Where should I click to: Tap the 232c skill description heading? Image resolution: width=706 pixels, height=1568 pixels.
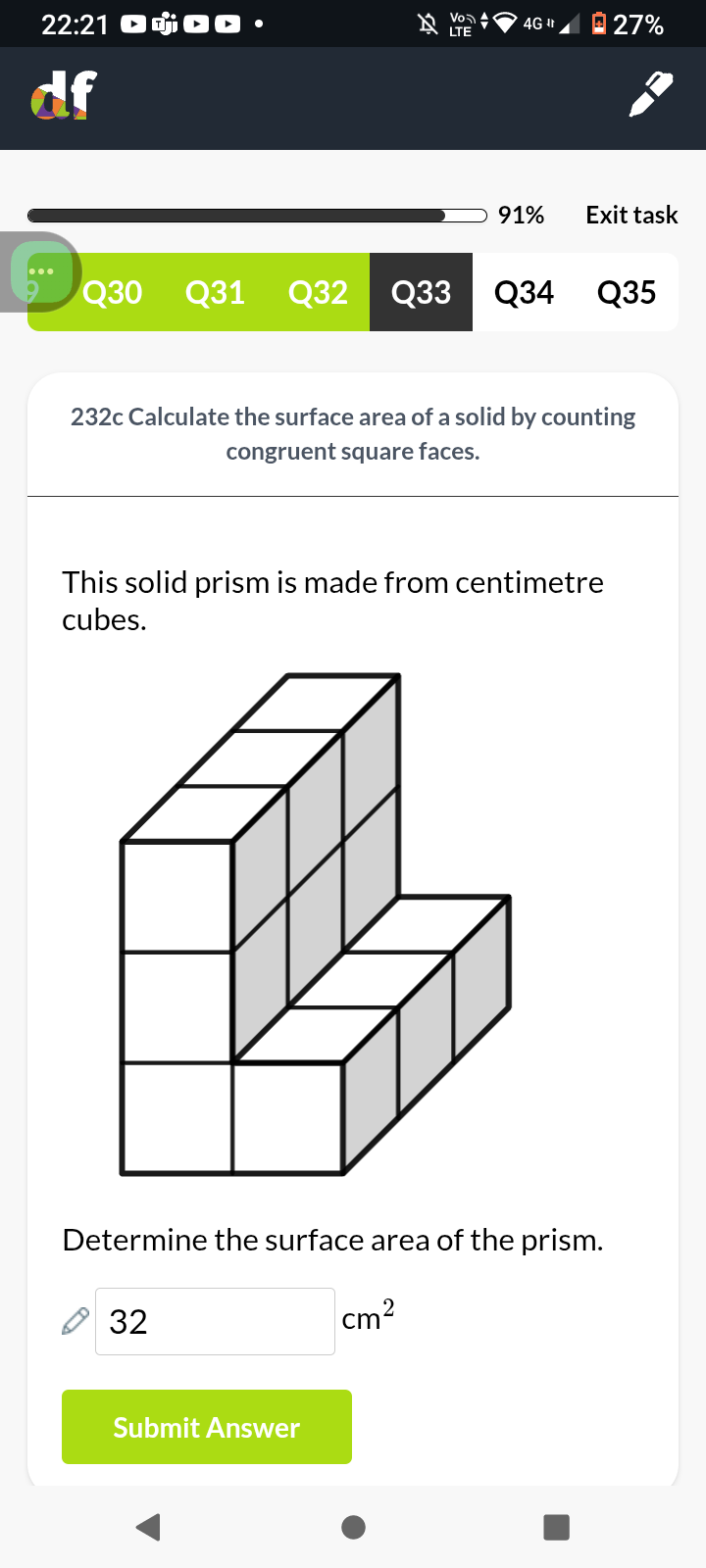click(353, 433)
